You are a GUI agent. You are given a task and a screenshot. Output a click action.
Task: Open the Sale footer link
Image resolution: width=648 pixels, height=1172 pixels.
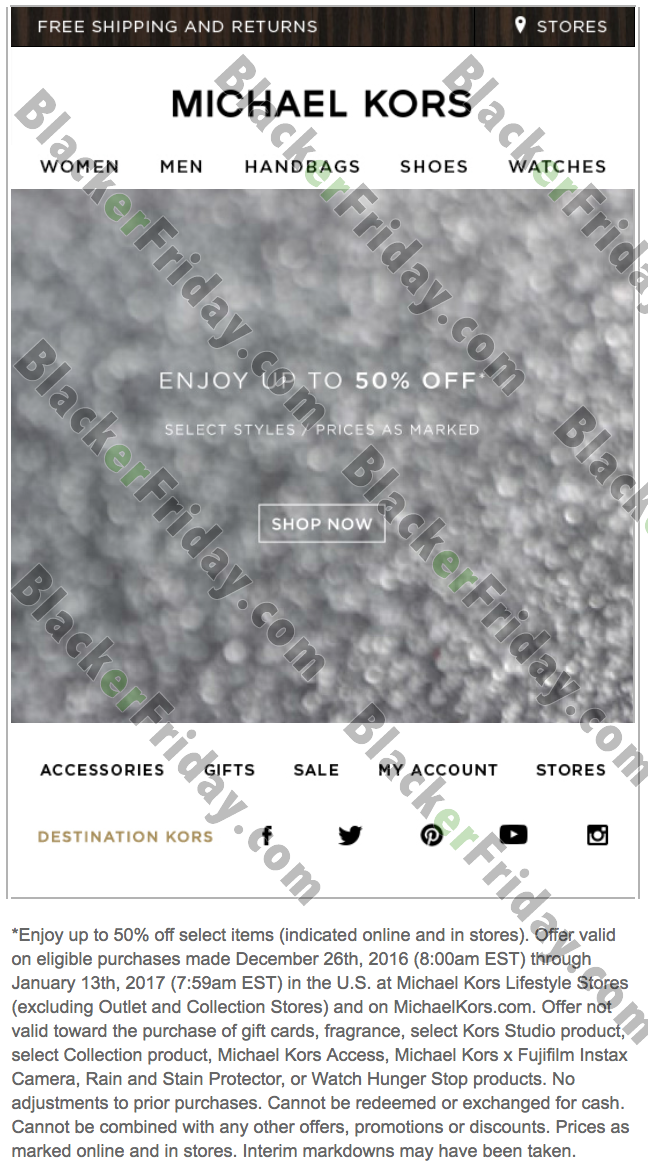[316, 770]
